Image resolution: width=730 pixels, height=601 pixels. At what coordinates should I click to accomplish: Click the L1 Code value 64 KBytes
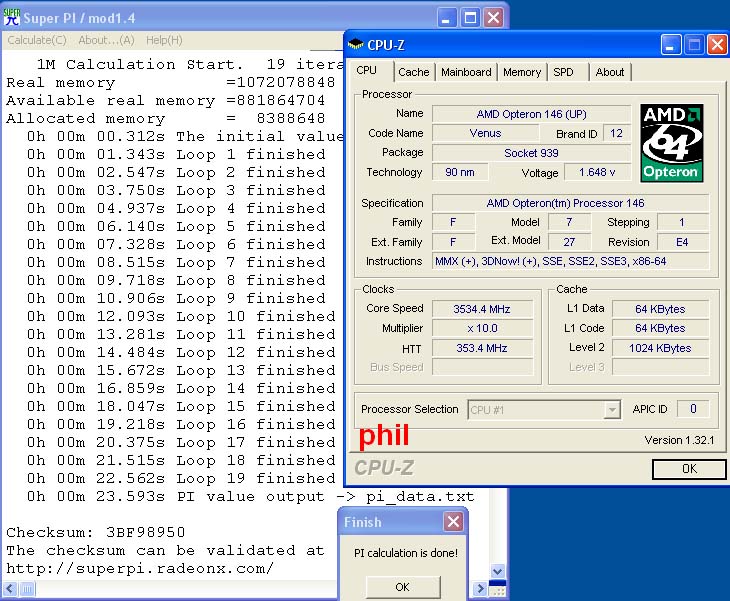pos(660,328)
